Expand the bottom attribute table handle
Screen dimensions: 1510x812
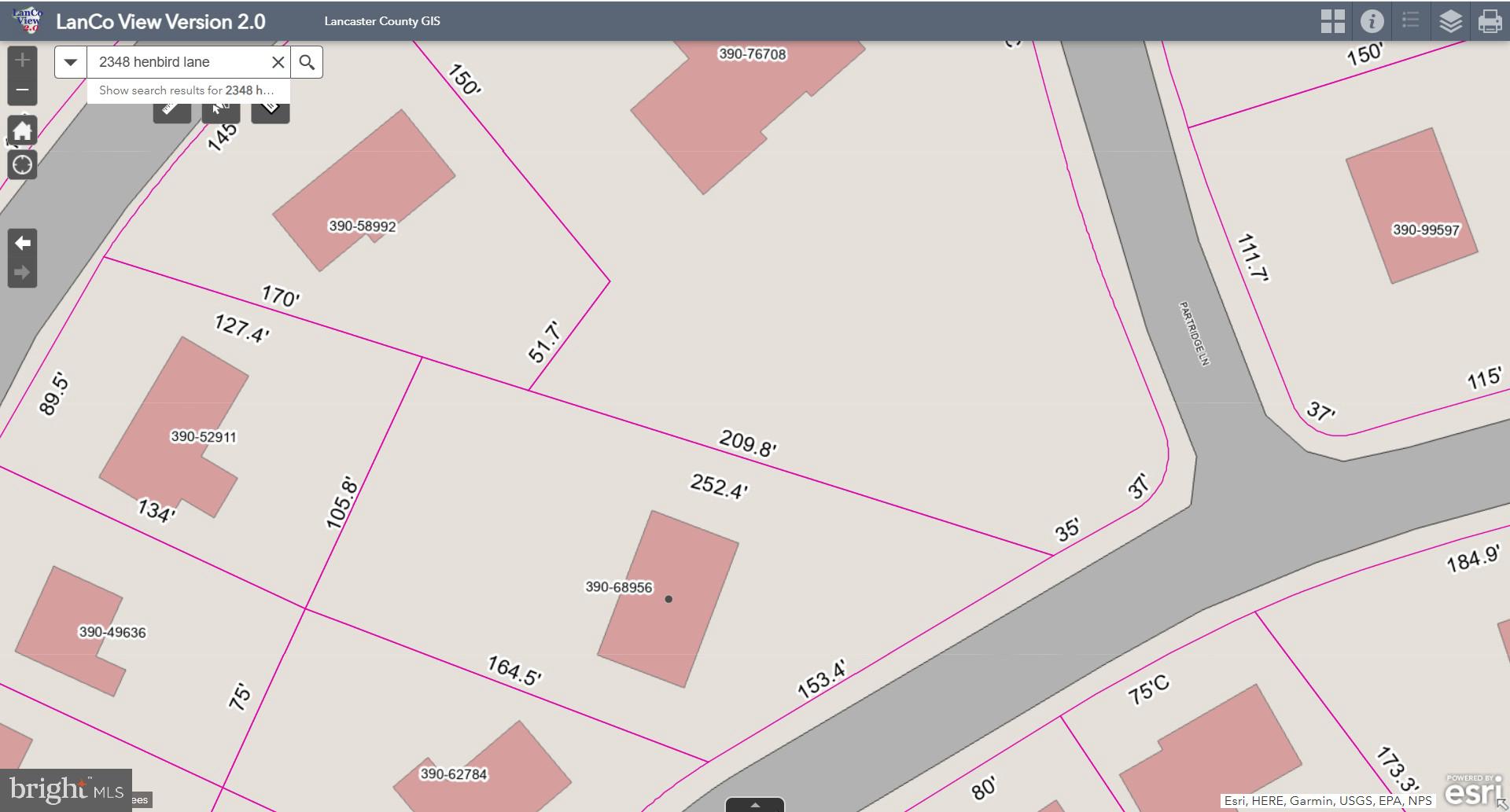[755, 805]
